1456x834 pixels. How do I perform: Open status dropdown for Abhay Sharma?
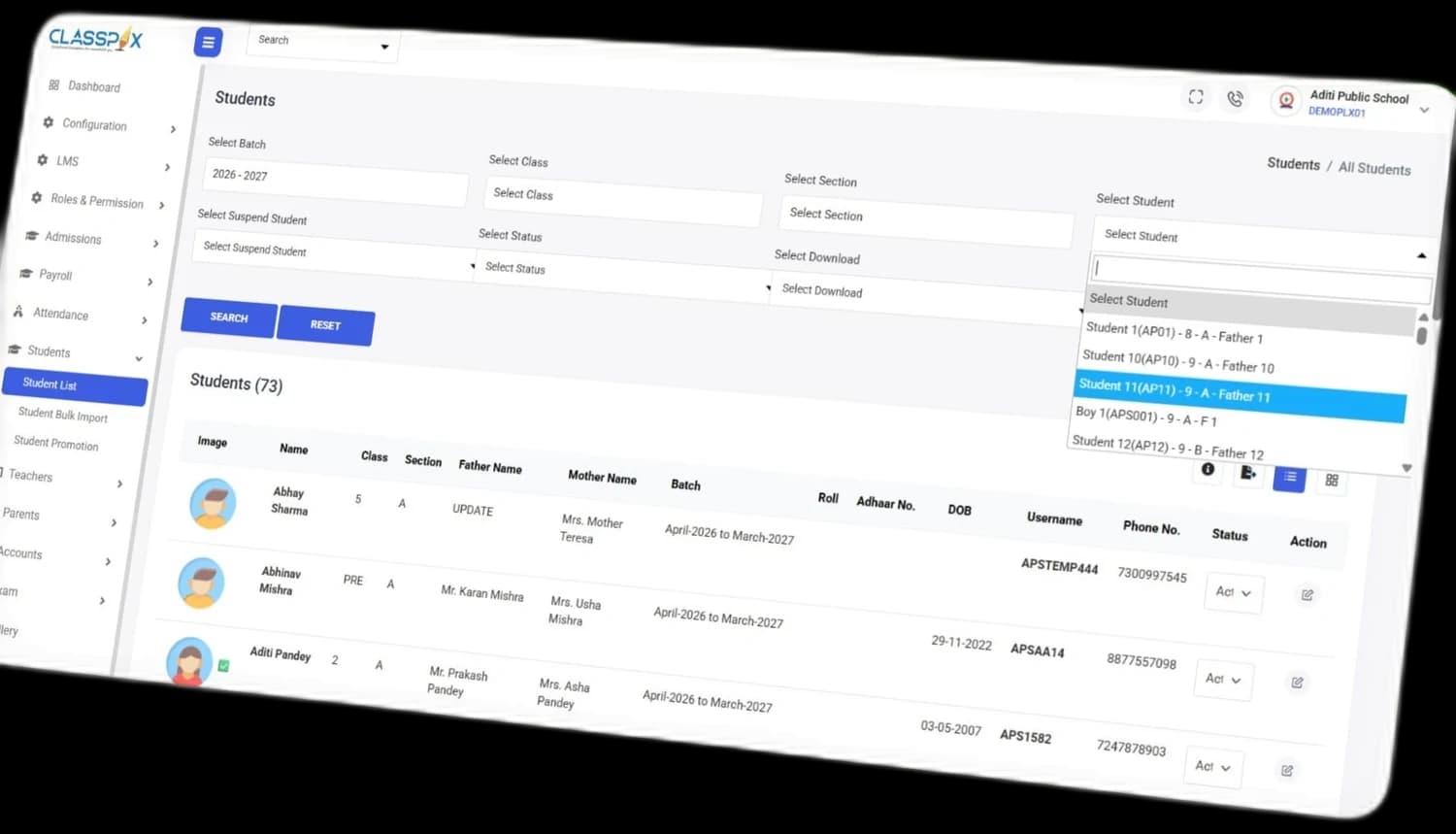[x=1234, y=592]
